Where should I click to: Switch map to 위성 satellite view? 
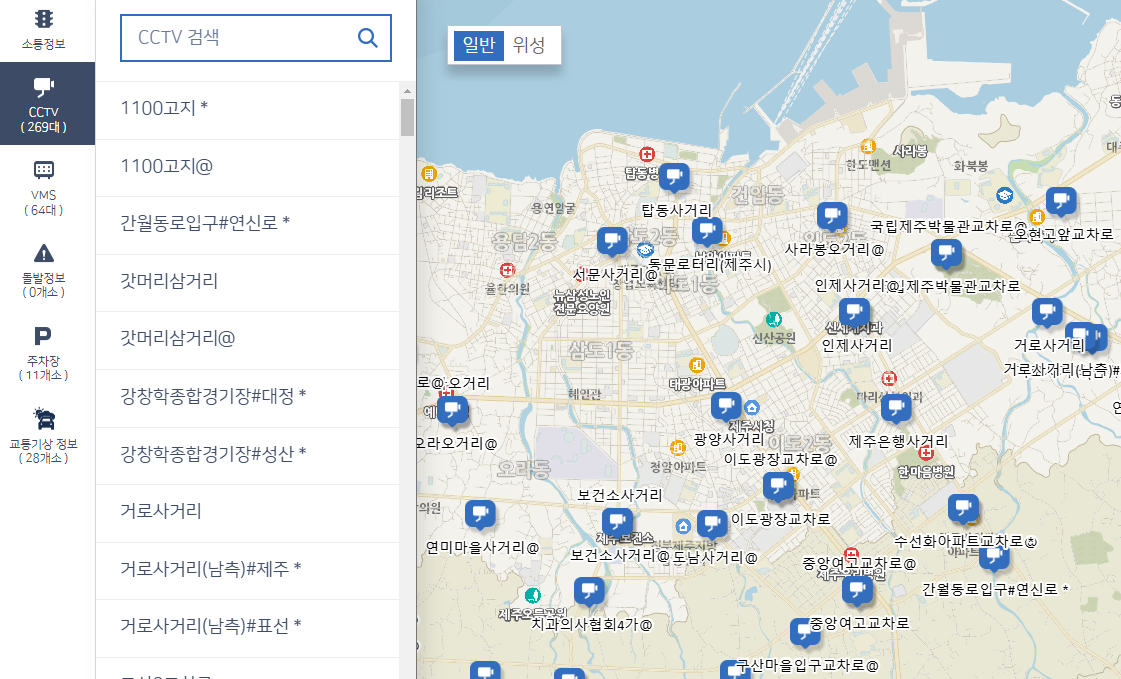coord(529,45)
